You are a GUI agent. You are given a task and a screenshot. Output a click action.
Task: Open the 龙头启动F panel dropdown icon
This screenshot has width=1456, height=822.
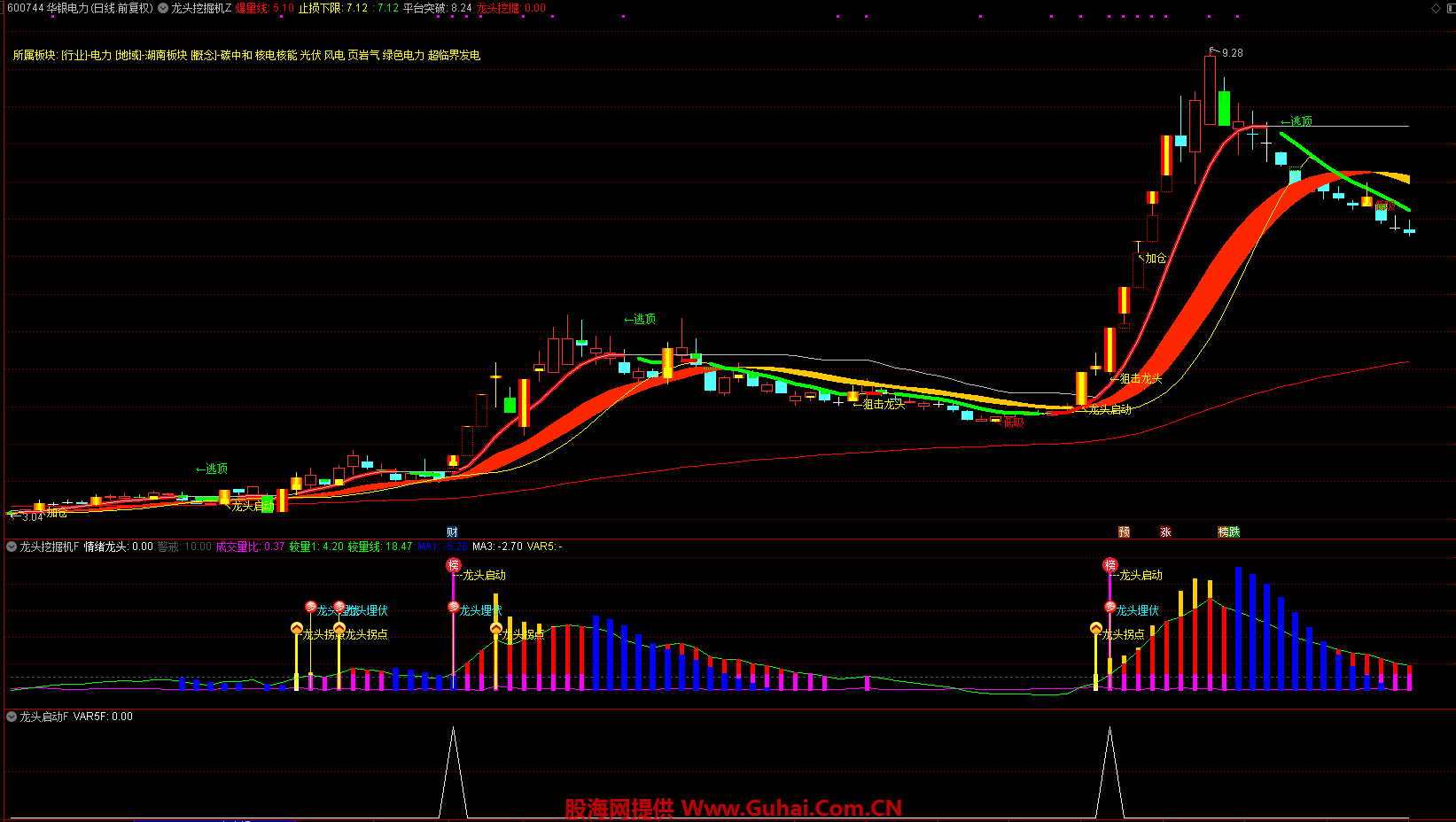pyautogui.click(x=12, y=717)
